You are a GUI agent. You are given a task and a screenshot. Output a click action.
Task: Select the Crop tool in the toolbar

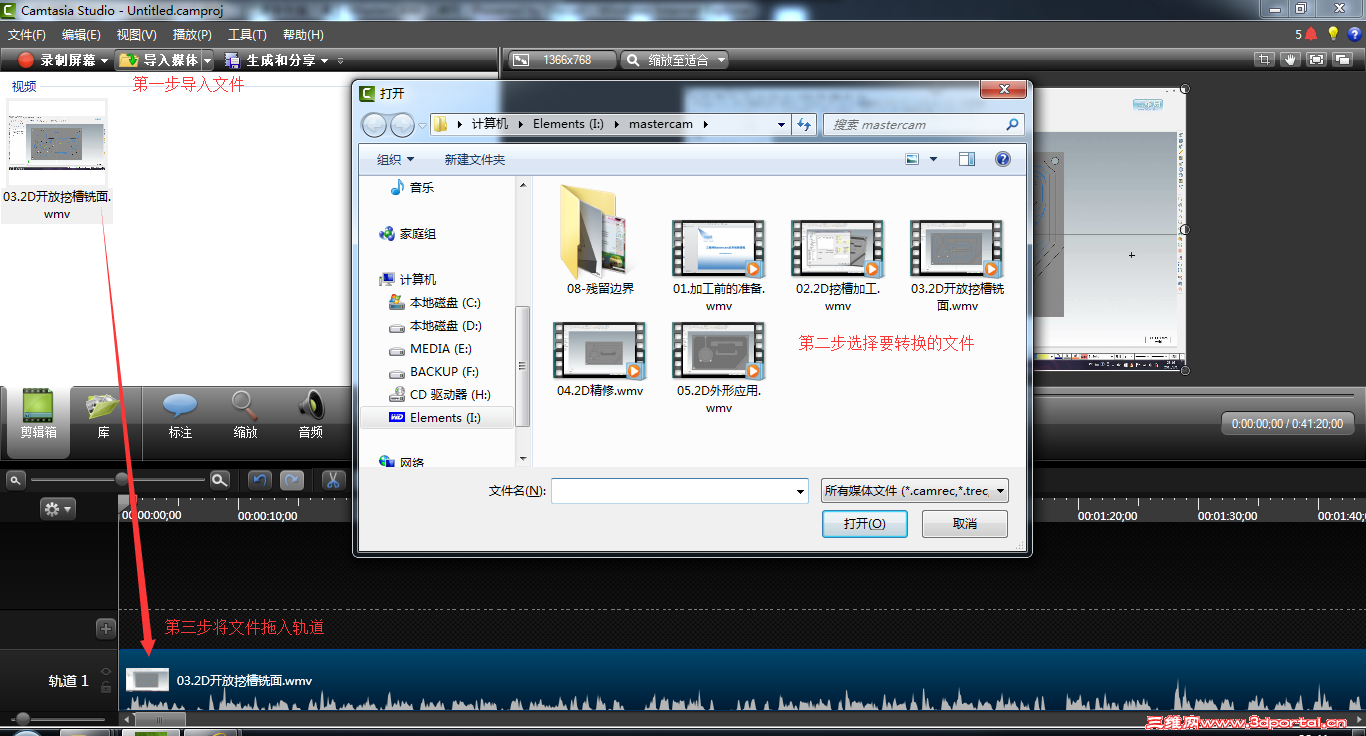pos(1264,59)
